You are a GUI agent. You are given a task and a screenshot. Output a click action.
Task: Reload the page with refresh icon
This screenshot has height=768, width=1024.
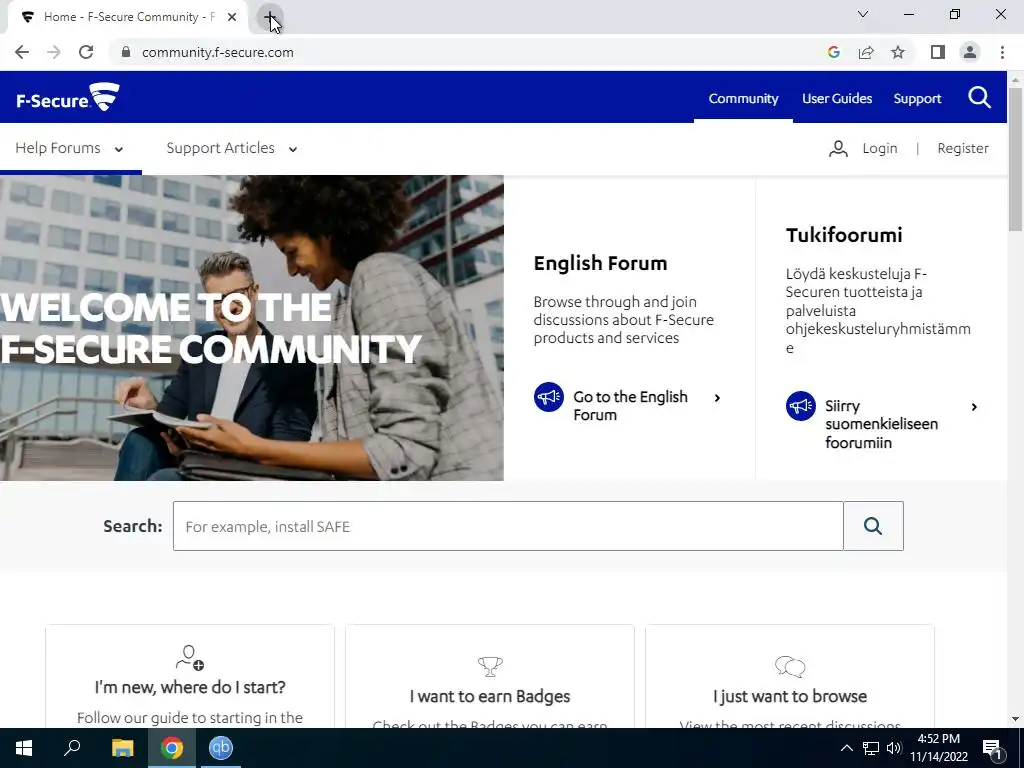(x=86, y=52)
